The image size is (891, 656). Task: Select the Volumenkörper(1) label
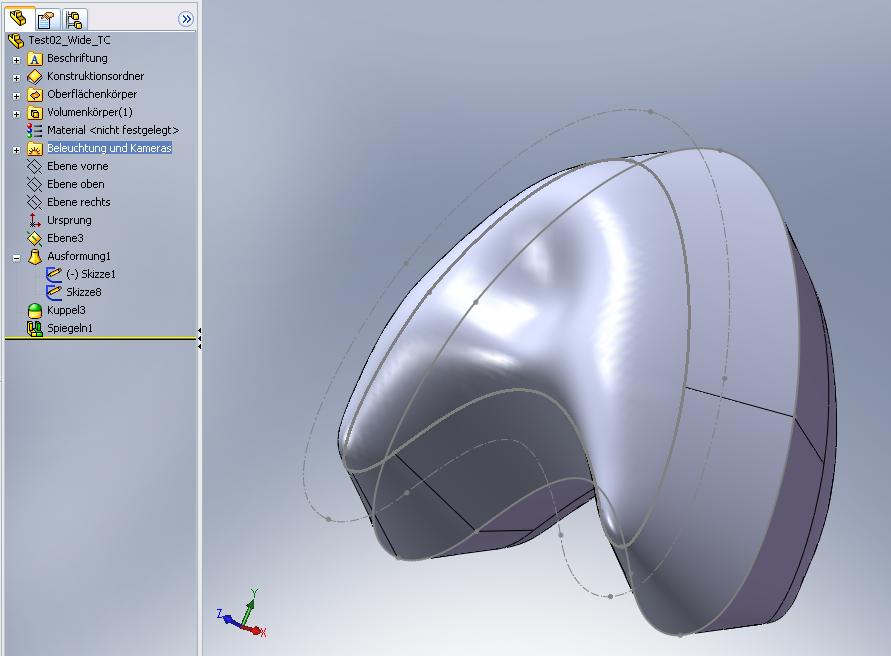[90, 112]
